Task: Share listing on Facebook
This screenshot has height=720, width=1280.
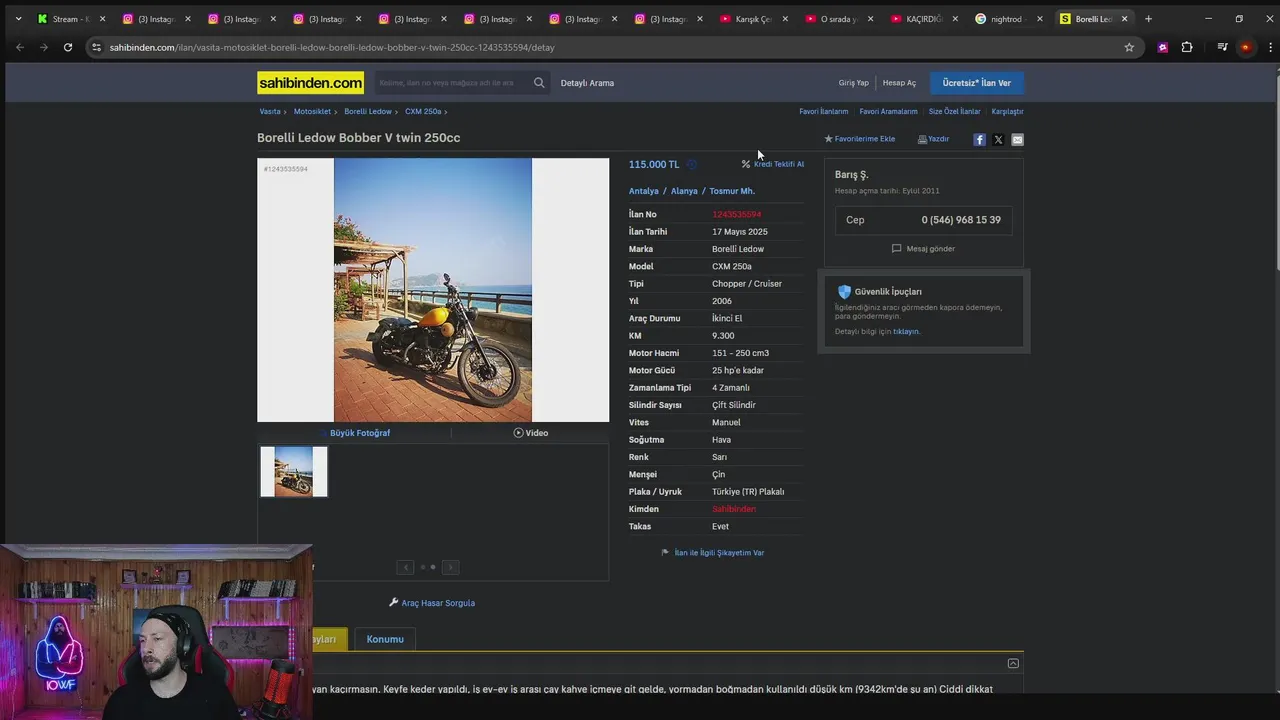Action: click(979, 140)
